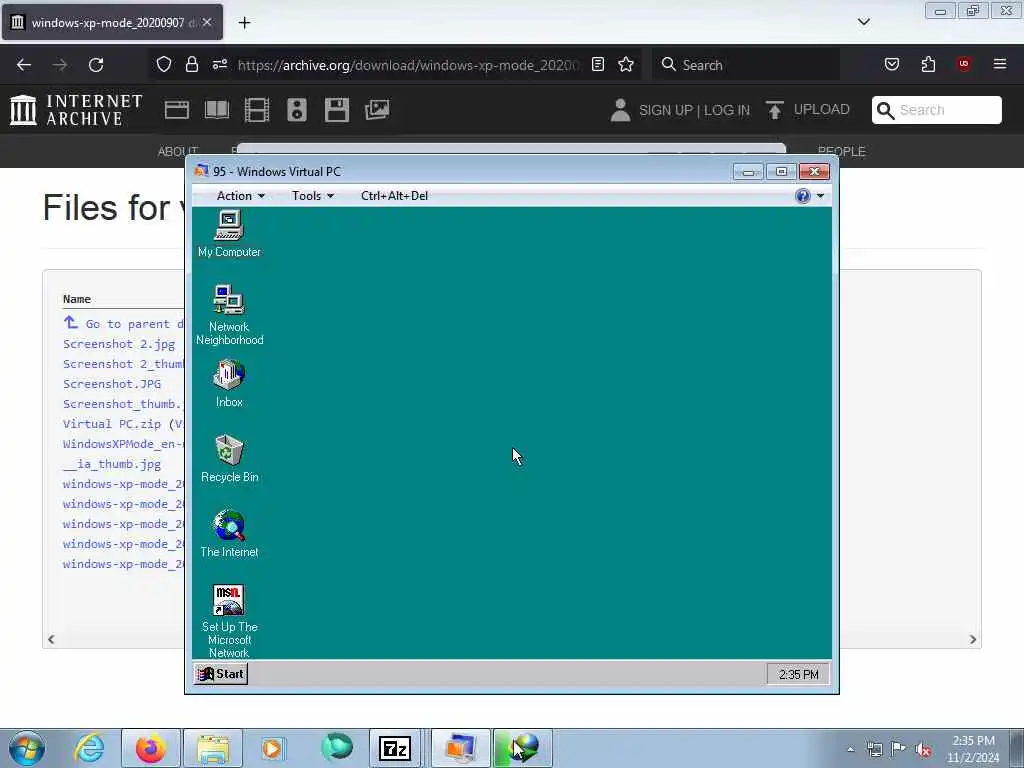Open the Pocket save icon
Screen dimensions: 1024x768
[x=891, y=64]
